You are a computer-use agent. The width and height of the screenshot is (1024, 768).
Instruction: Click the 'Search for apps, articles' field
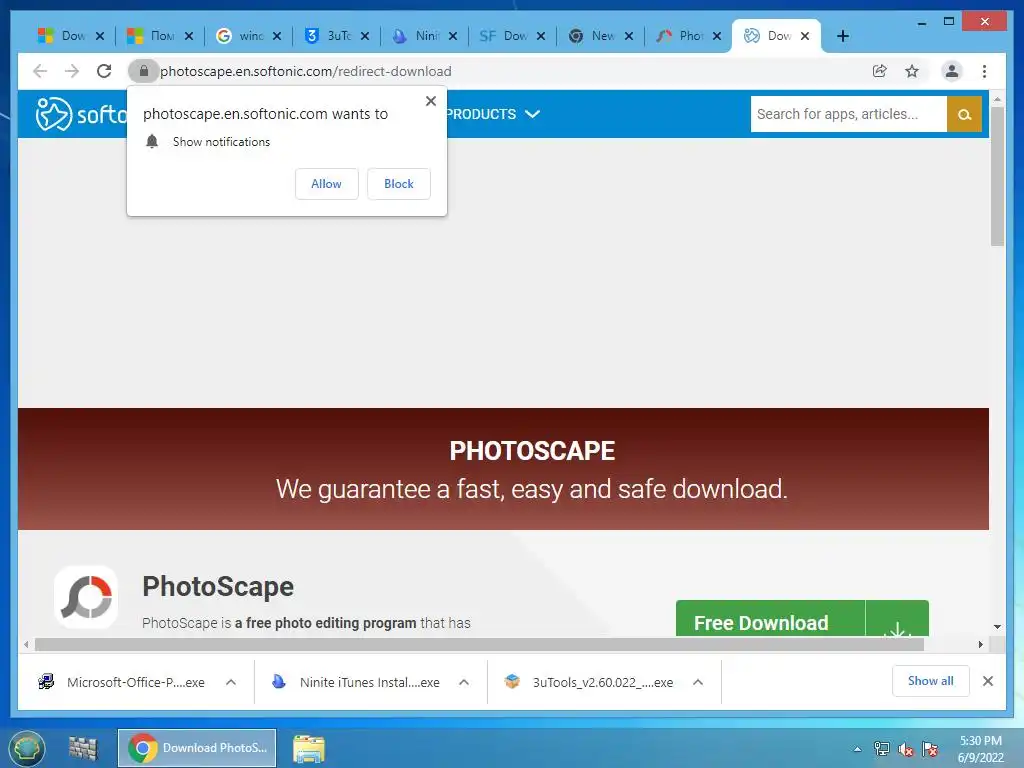click(x=848, y=114)
